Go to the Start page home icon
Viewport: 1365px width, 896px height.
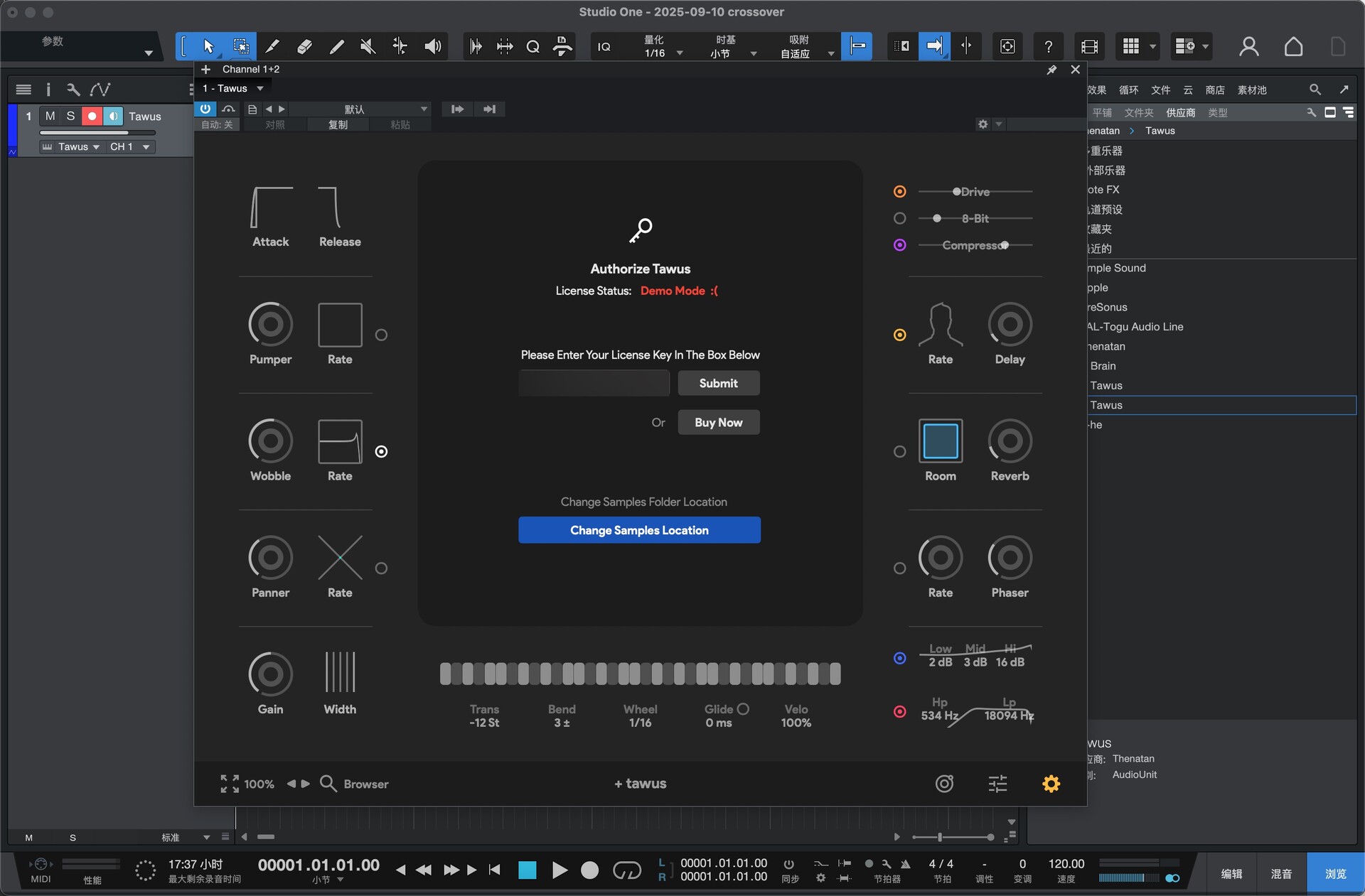[x=1293, y=46]
